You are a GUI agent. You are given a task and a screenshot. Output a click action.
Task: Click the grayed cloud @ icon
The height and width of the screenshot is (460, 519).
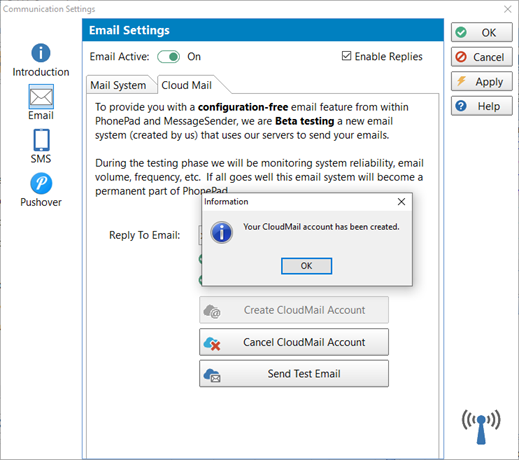pyautogui.click(x=212, y=311)
